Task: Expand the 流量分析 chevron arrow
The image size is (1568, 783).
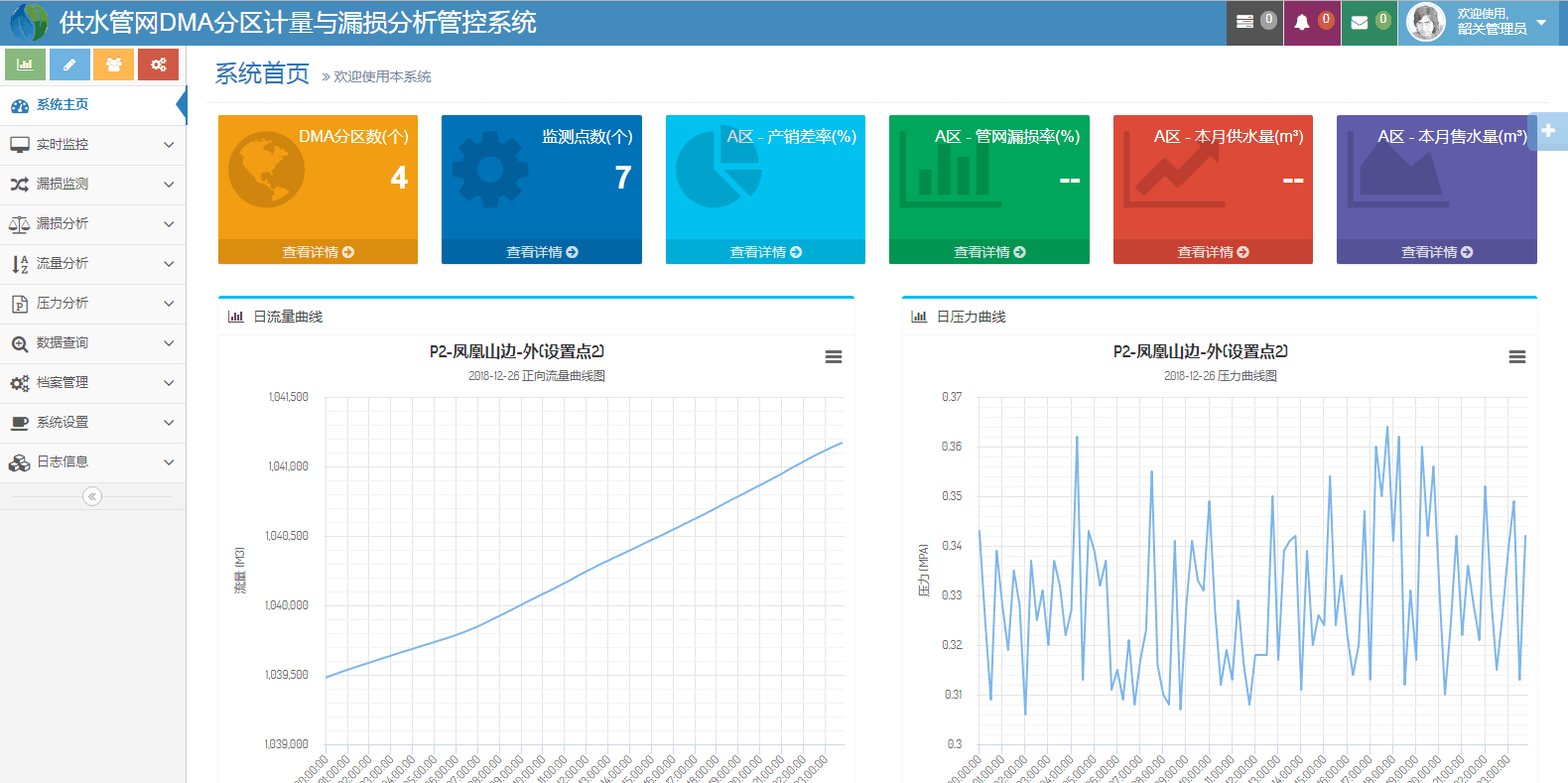Action: click(x=169, y=264)
